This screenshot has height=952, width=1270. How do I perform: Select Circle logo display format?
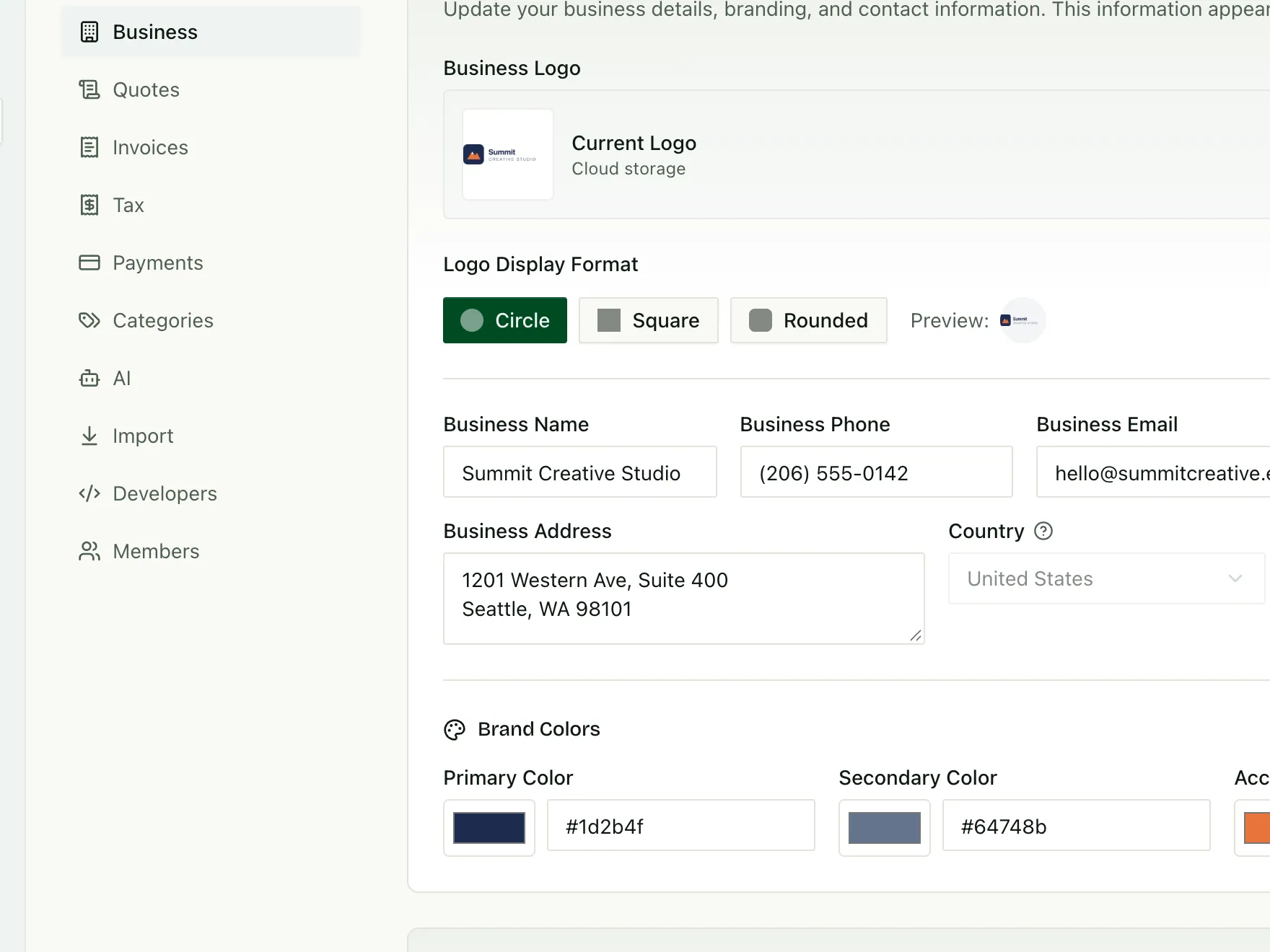point(505,320)
